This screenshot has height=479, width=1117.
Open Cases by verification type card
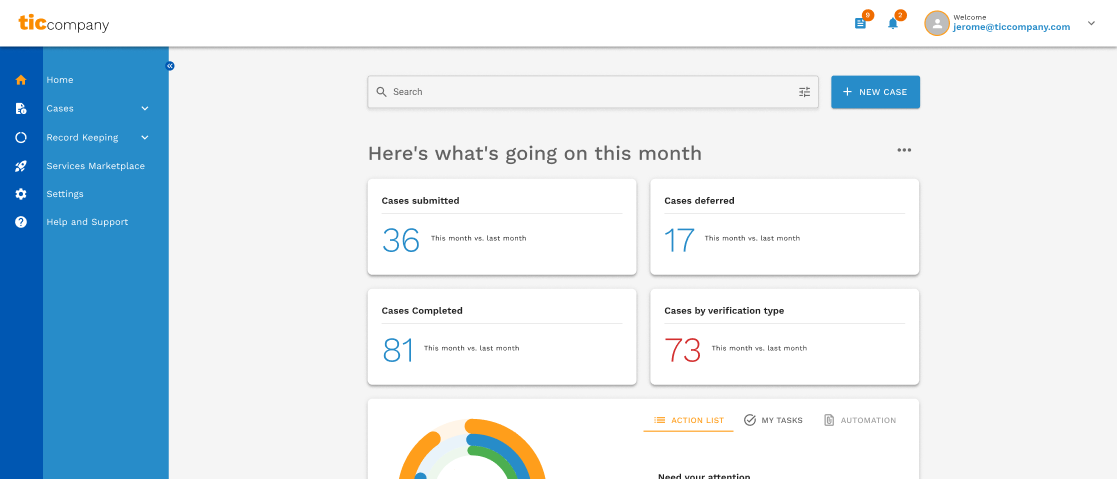(x=784, y=336)
